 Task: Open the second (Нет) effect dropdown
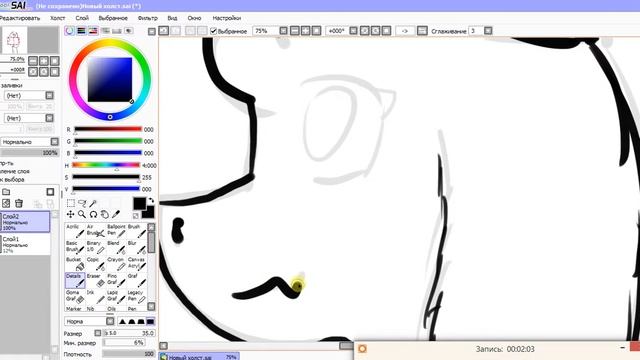click(x=49, y=118)
